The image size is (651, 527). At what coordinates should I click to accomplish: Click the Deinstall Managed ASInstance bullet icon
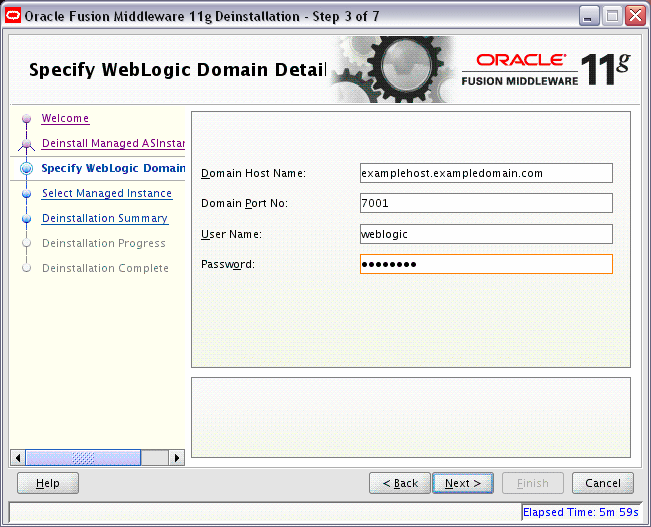(x=27, y=144)
